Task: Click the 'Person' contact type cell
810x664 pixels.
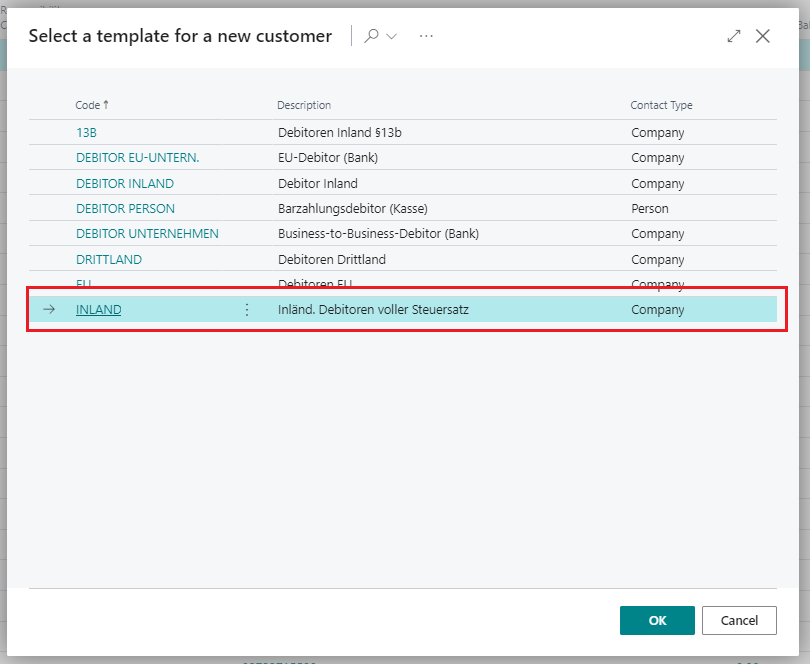Action: pyautogui.click(x=650, y=209)
